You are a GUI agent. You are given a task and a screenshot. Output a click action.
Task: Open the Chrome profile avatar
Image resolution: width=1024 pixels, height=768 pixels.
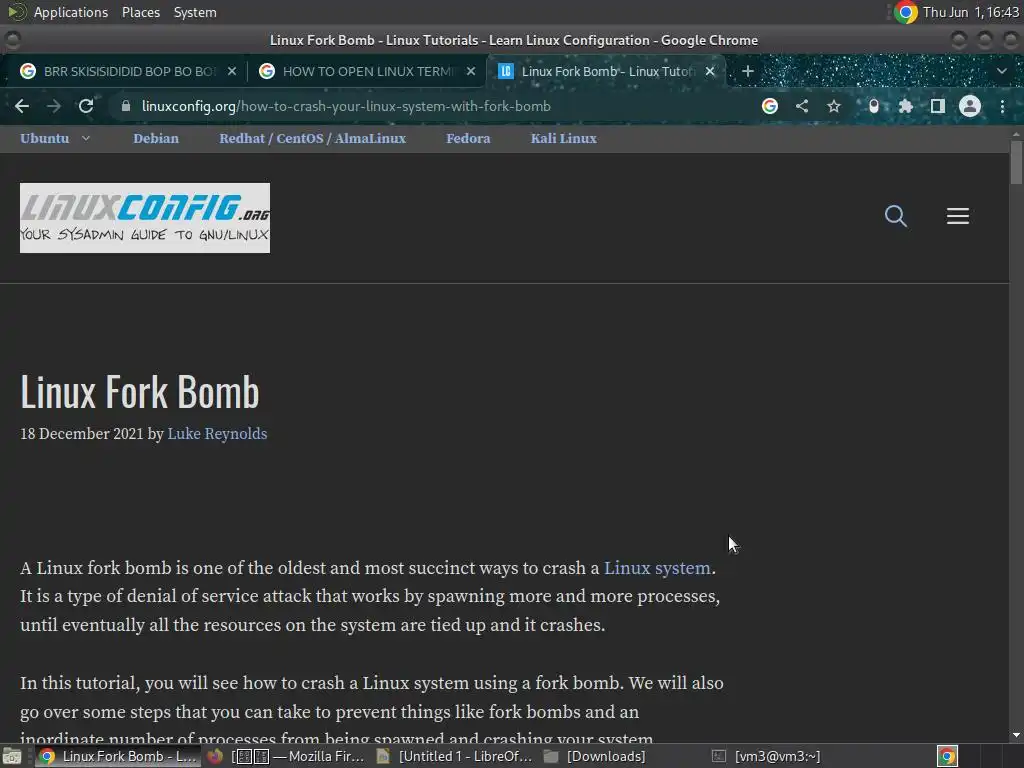click(970, 106)
